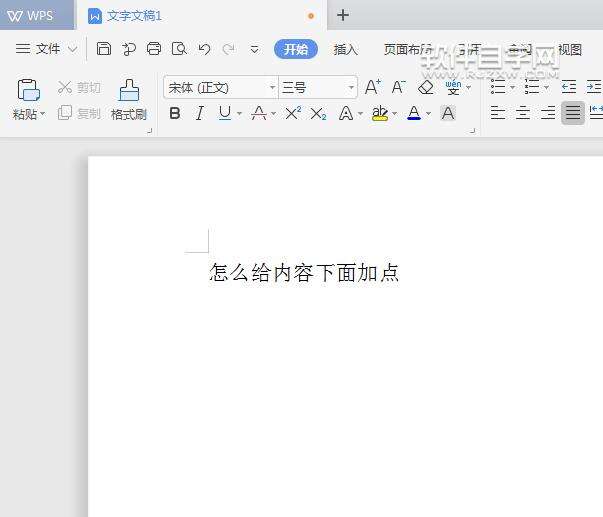The image size is (603, 517).
Task: Click the Undo arrow
Action: click(x=204, y=48)
